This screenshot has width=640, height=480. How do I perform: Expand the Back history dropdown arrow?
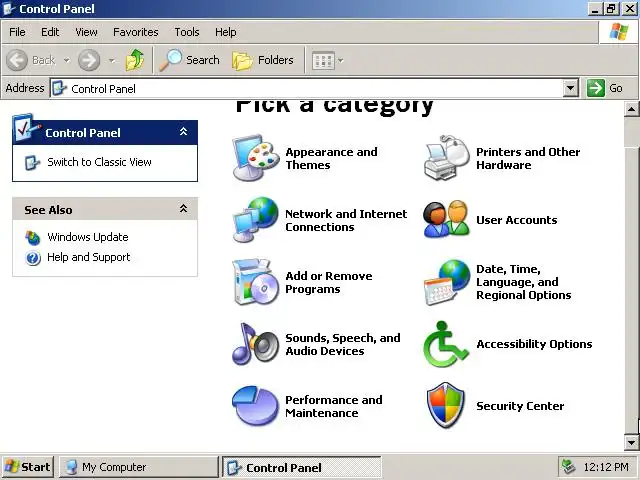tap(66, 61)
